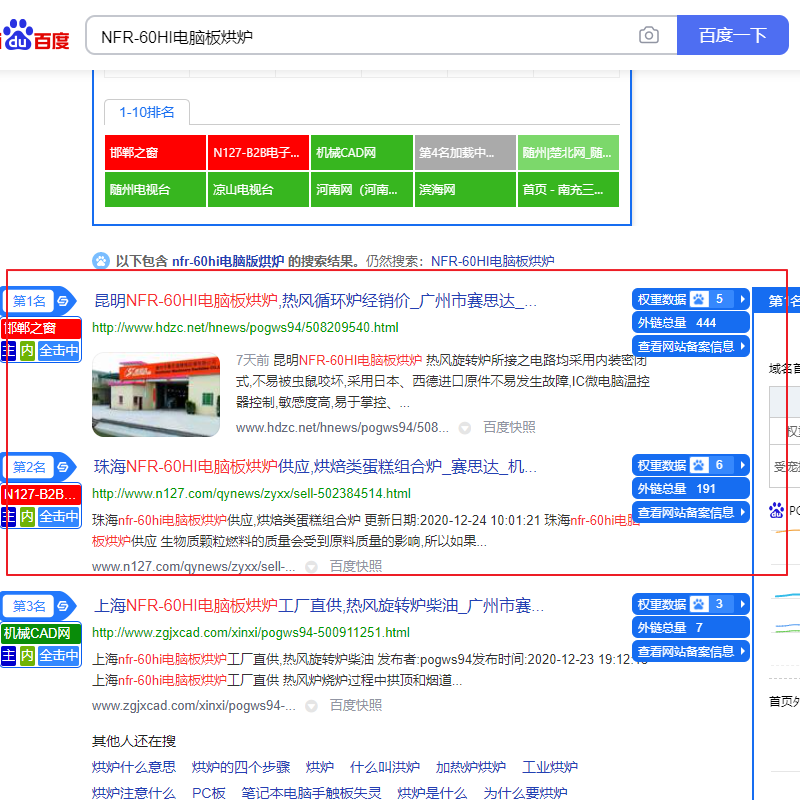Click the red 邯郸之窗 label under 第1名

(x=41, y=328)
